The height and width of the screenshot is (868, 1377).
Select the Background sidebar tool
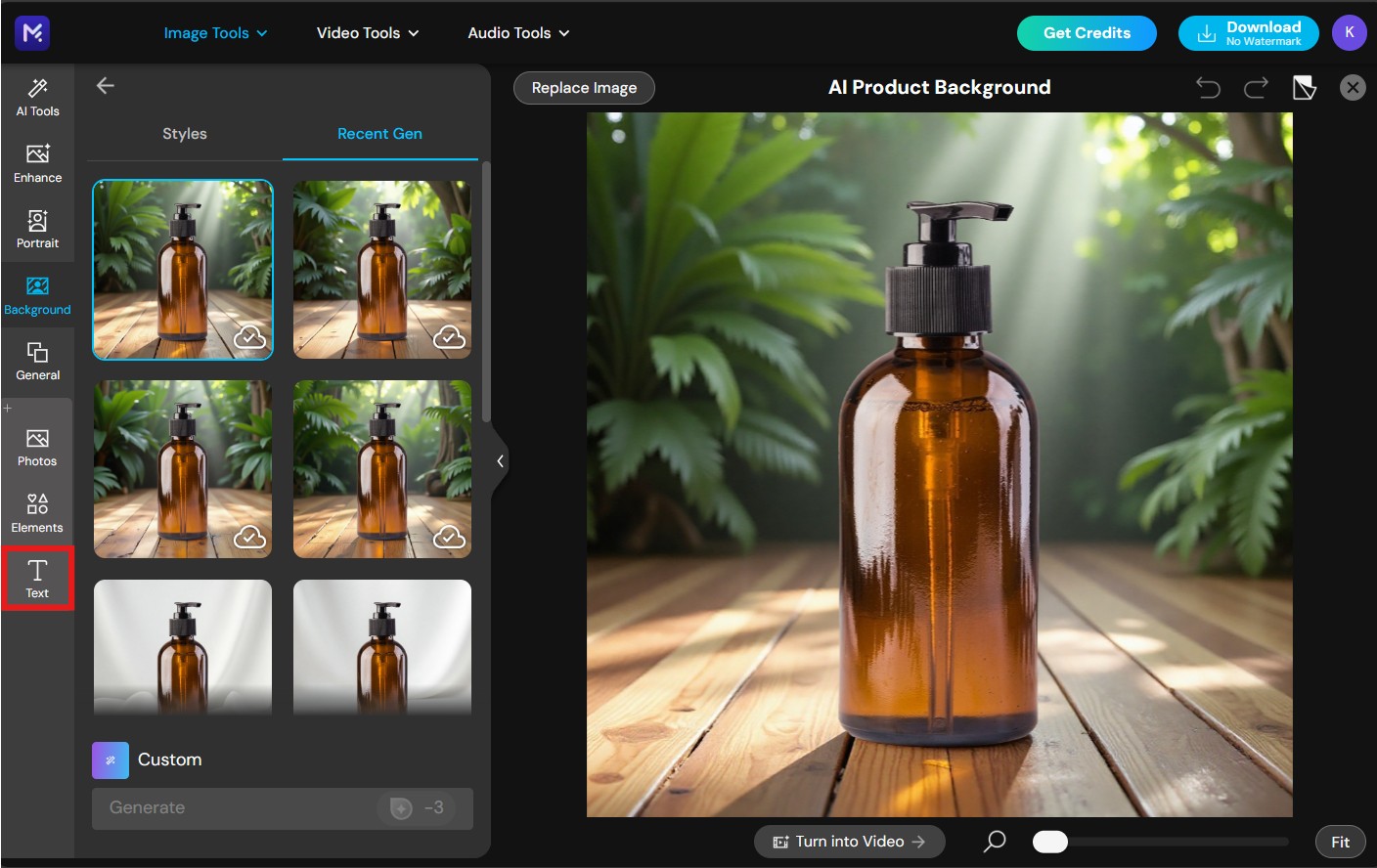tap(37, 296)
